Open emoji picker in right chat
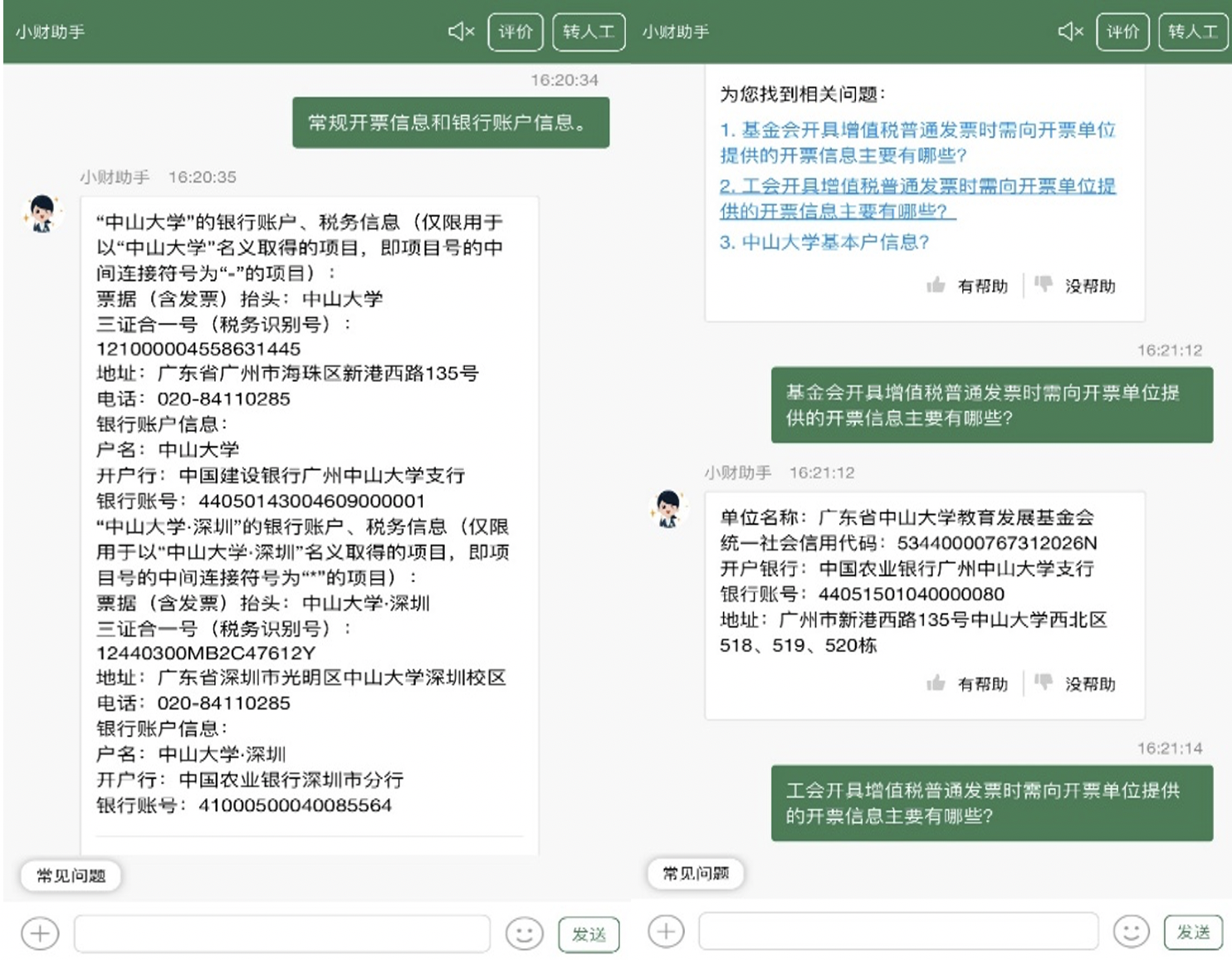The height and width of the screenshot is (960, 1232). [1131, 931]
